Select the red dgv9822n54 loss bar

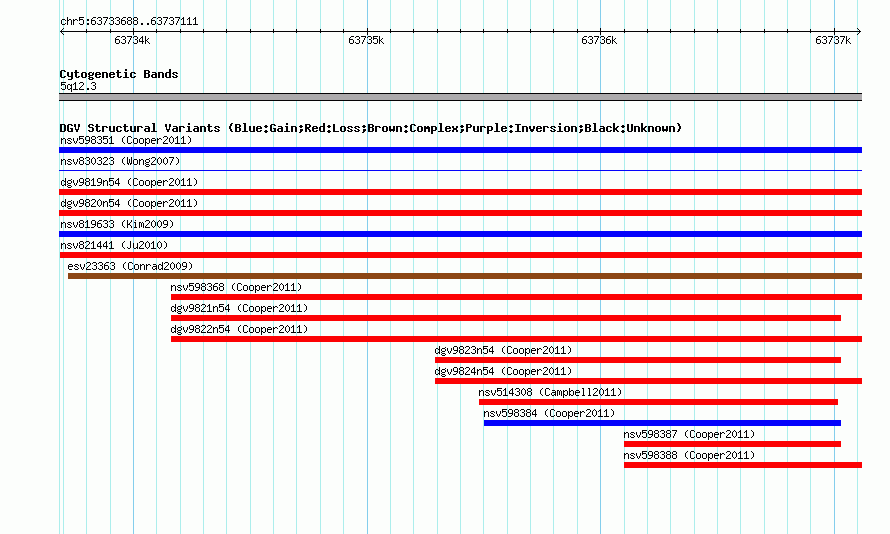(x=517, y=339)
